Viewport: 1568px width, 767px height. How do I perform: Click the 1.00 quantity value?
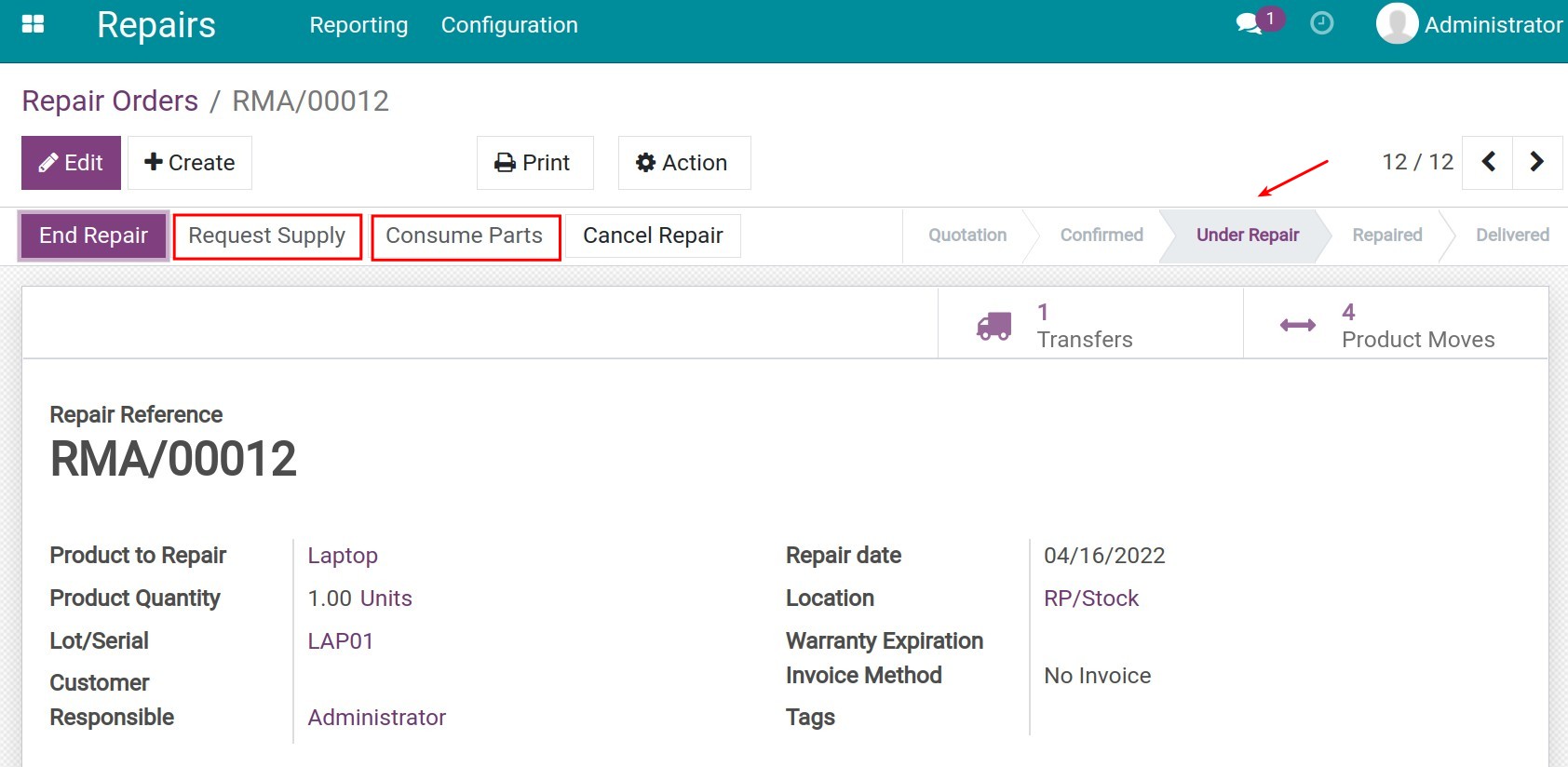pos(330,599)
